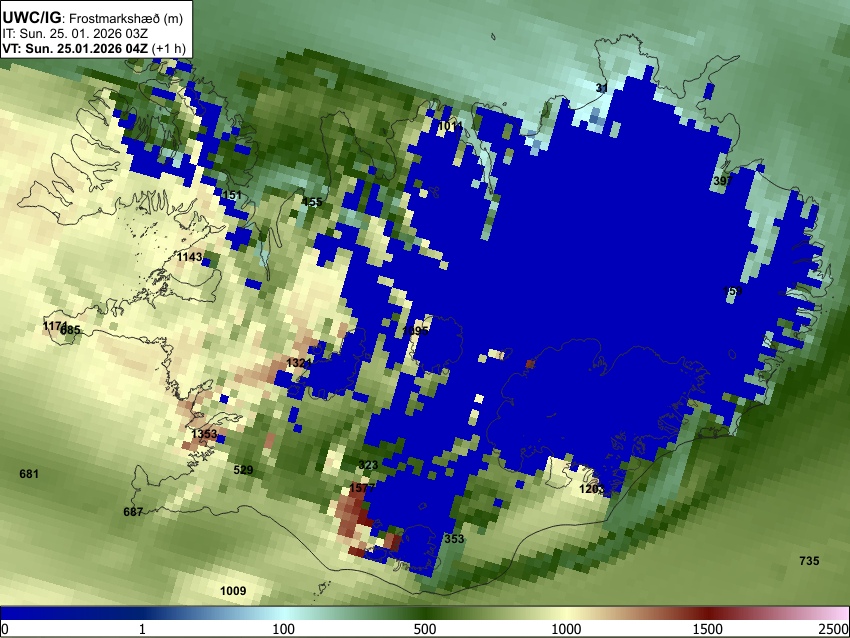
Task: Click the map value 681
Action: pyautogui.click(x=29, y=474)
